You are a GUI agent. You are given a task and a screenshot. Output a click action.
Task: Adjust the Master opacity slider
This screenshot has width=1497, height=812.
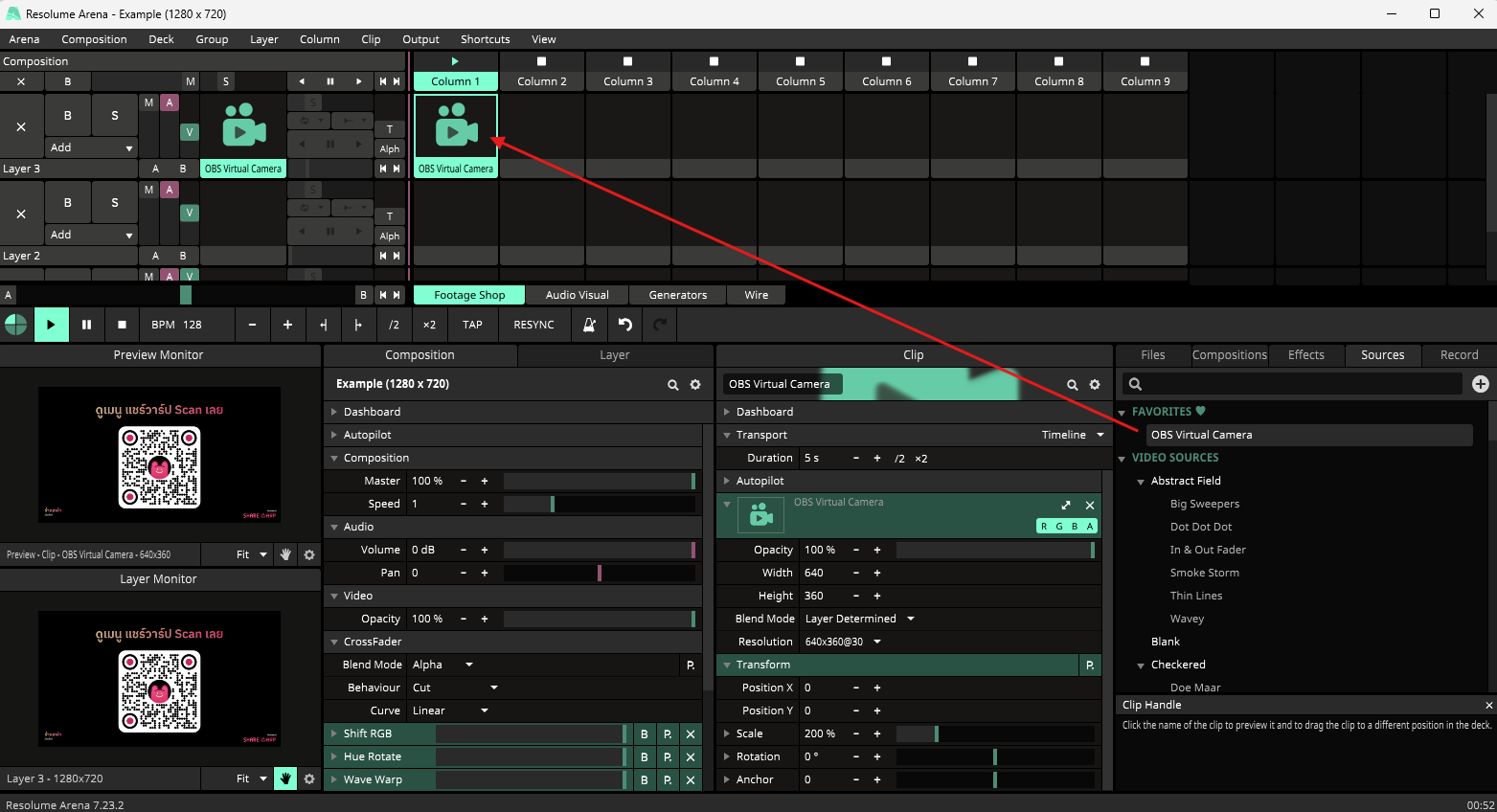[601, 481]
